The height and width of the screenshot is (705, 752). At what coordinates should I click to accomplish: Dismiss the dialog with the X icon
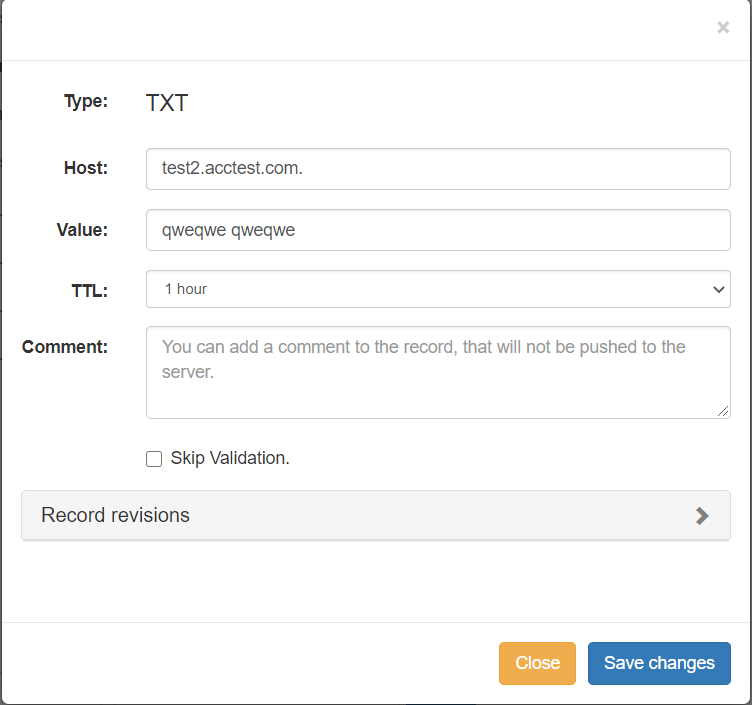pos(723,28)
